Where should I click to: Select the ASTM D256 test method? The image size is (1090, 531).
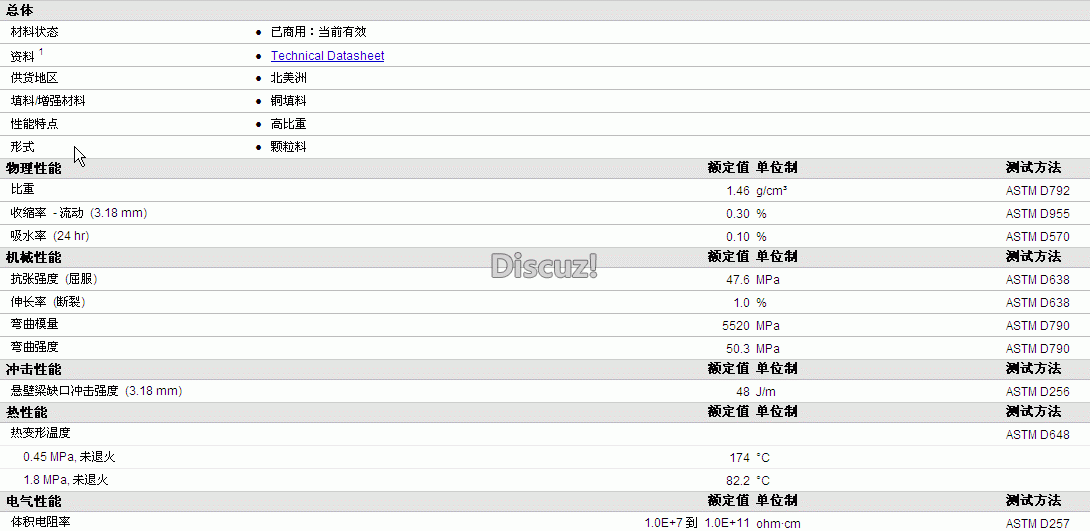pos(1037,392)
